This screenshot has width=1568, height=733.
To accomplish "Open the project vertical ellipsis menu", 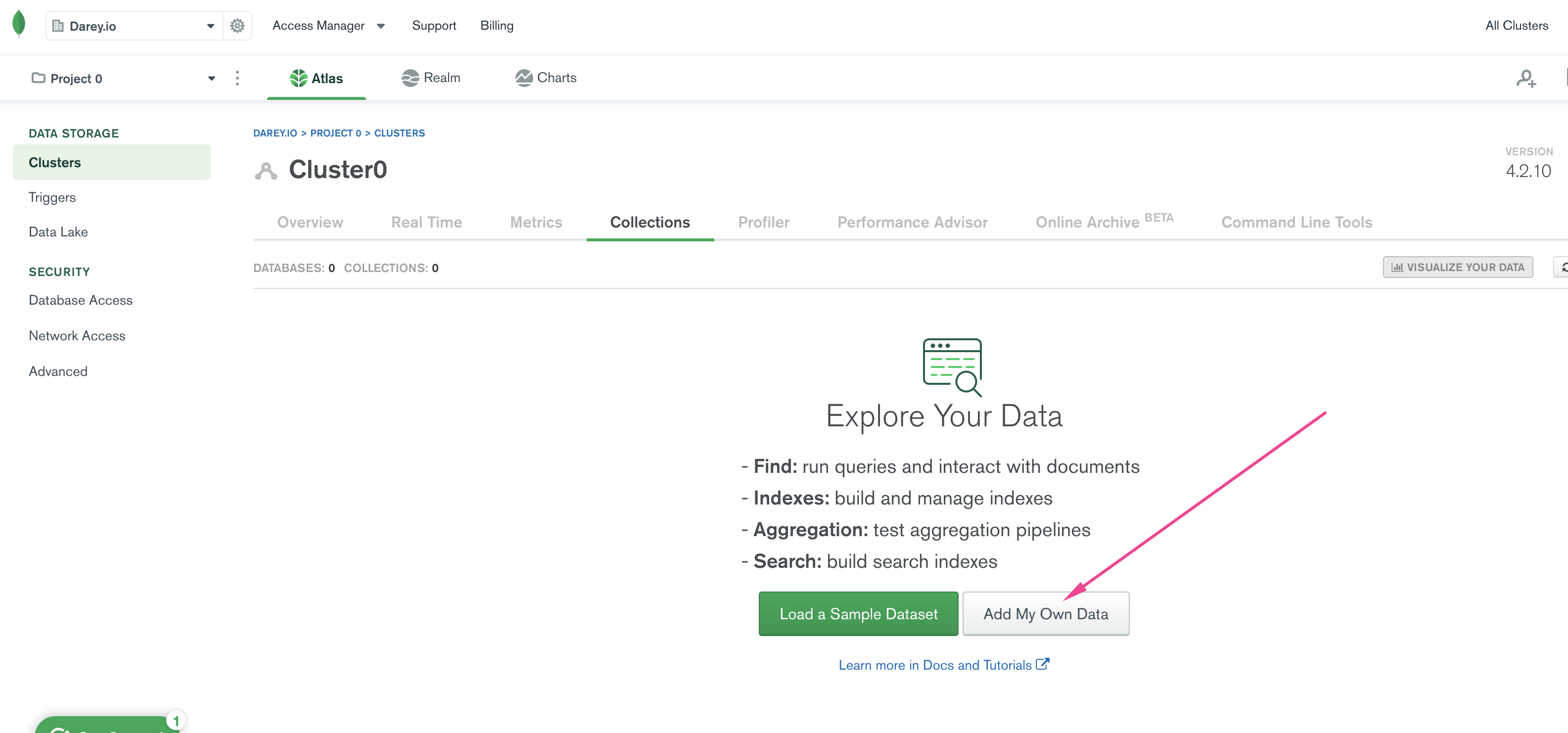I will coord(237,78).
